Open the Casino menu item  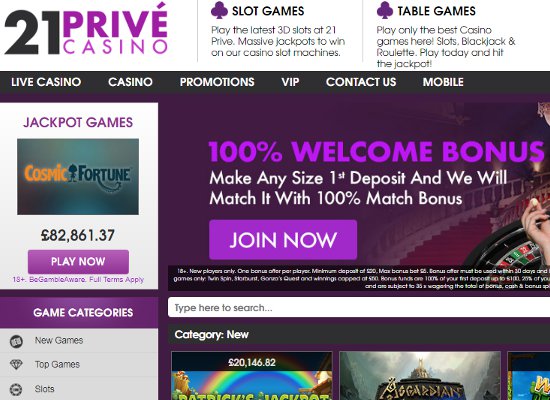point(130,82)
